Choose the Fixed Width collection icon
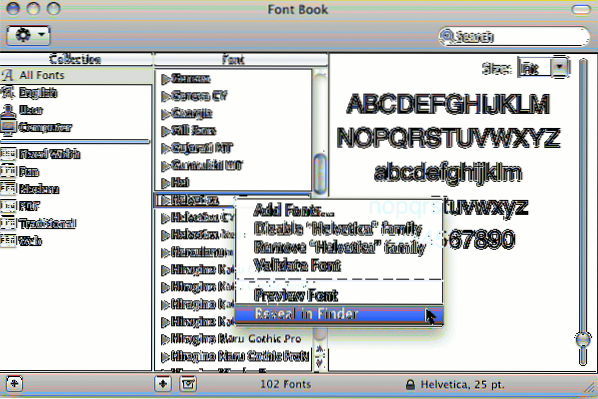The image size is (598, 399). pyautogui.click(x=8, y=154)
